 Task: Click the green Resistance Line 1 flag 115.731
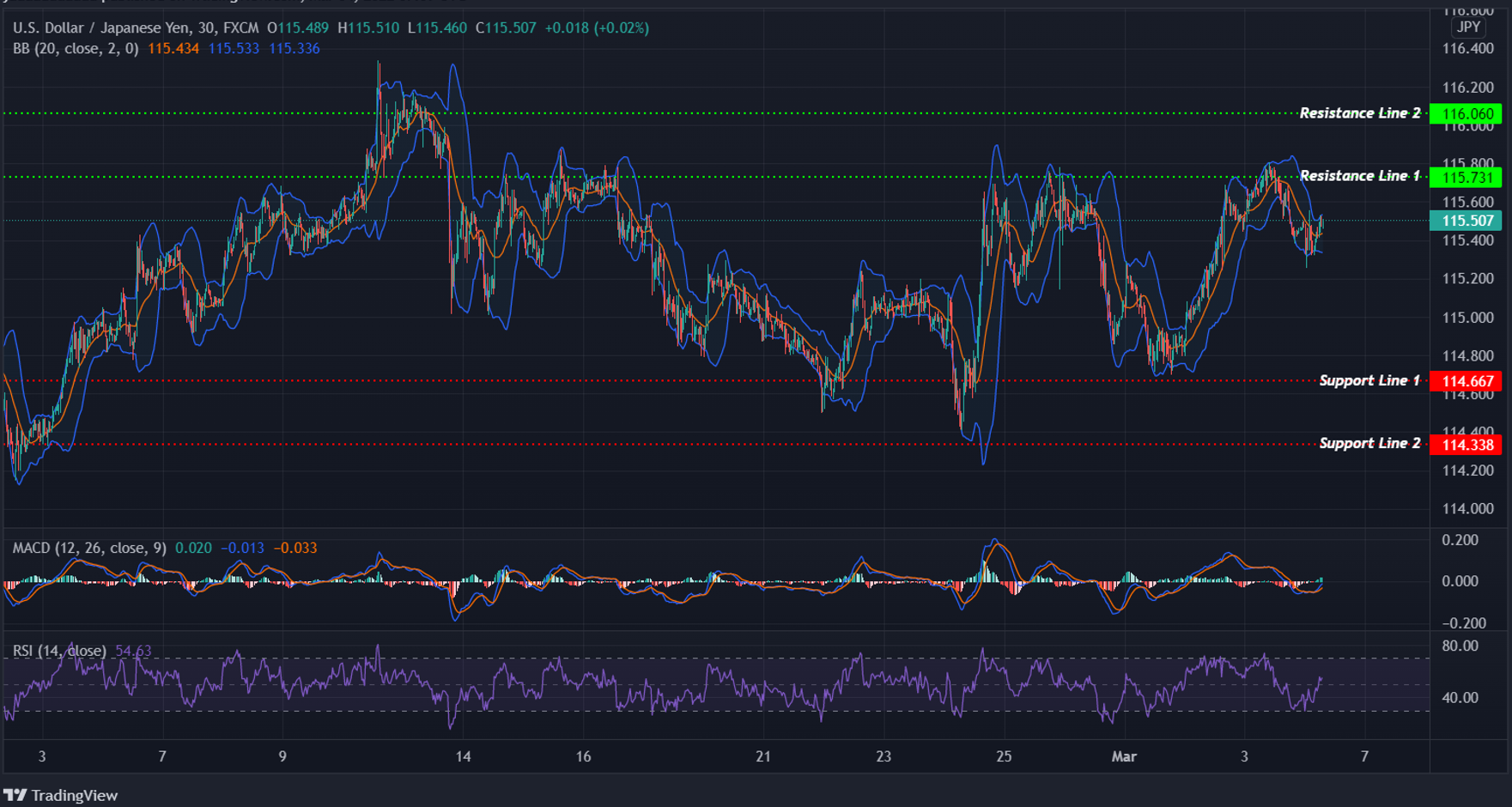pos(1464,177)
